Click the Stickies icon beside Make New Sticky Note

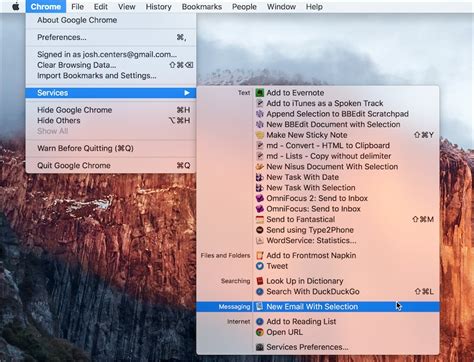click(x=260, y=135)
